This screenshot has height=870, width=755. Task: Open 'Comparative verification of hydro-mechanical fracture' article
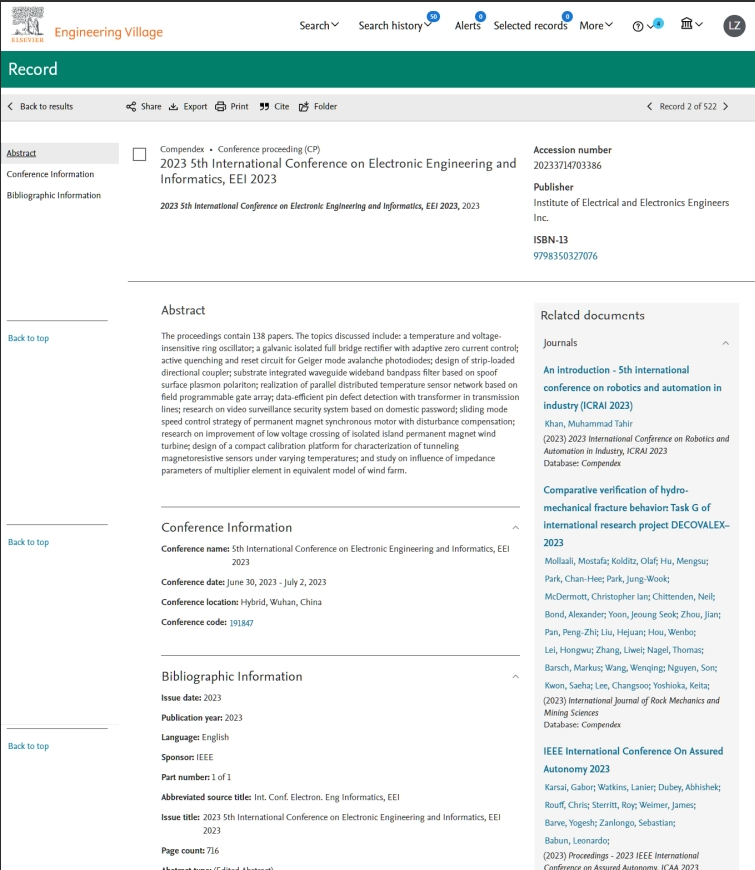[636, 516]
